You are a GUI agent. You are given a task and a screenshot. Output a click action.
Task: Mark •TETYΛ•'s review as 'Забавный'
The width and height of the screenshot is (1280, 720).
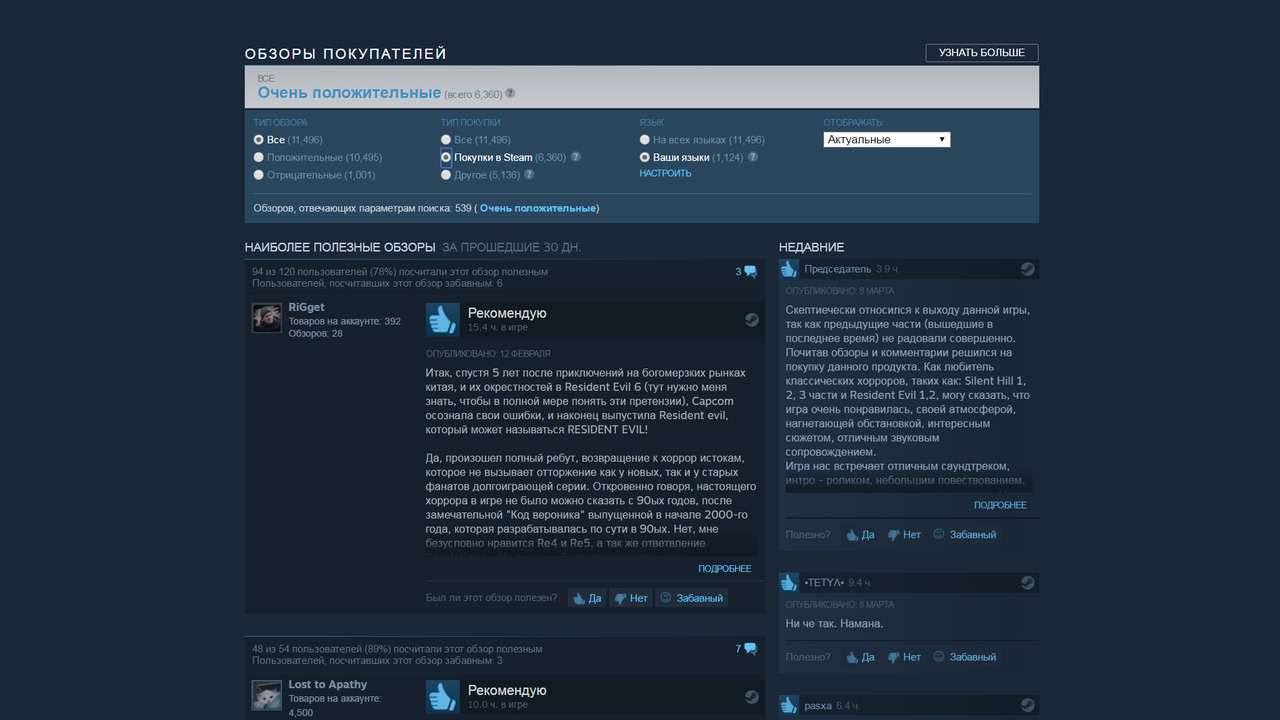pyautogui.click(x=964, y=657)
